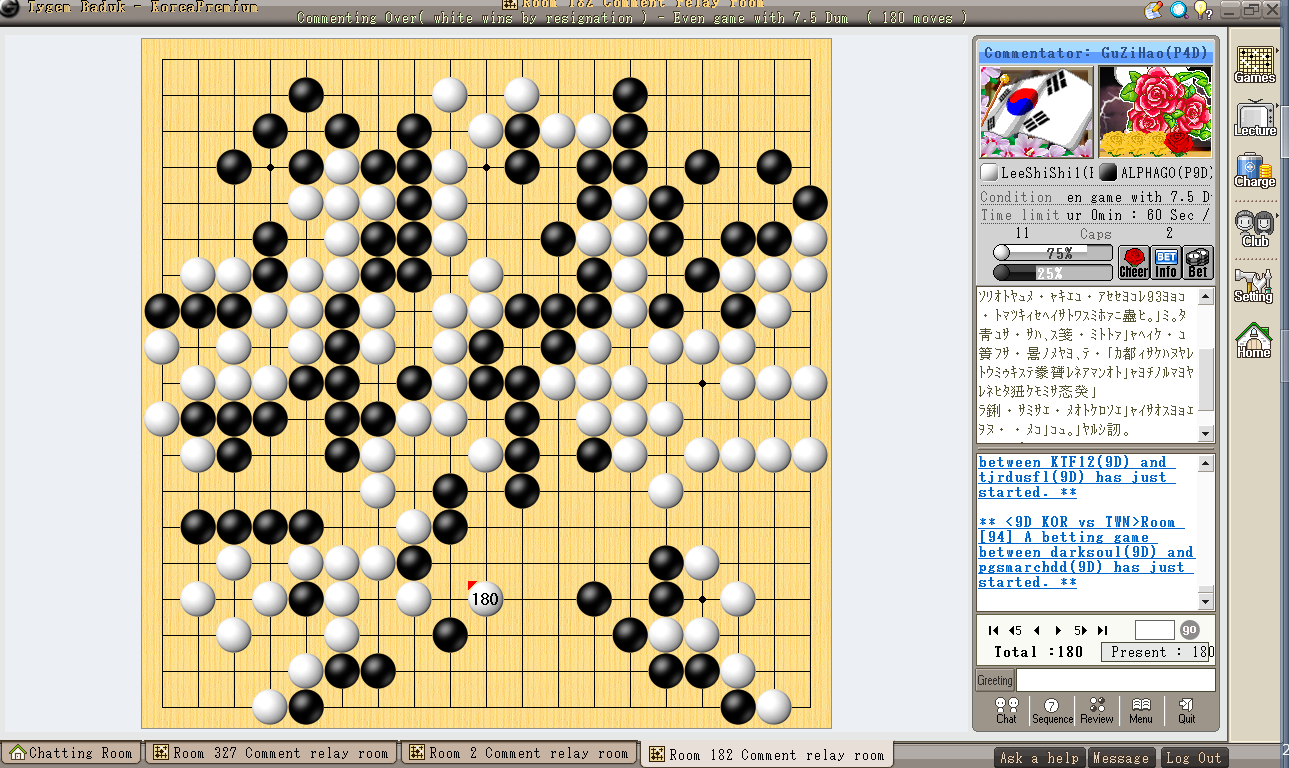Click the Log Out button

tap(1194, 758)
